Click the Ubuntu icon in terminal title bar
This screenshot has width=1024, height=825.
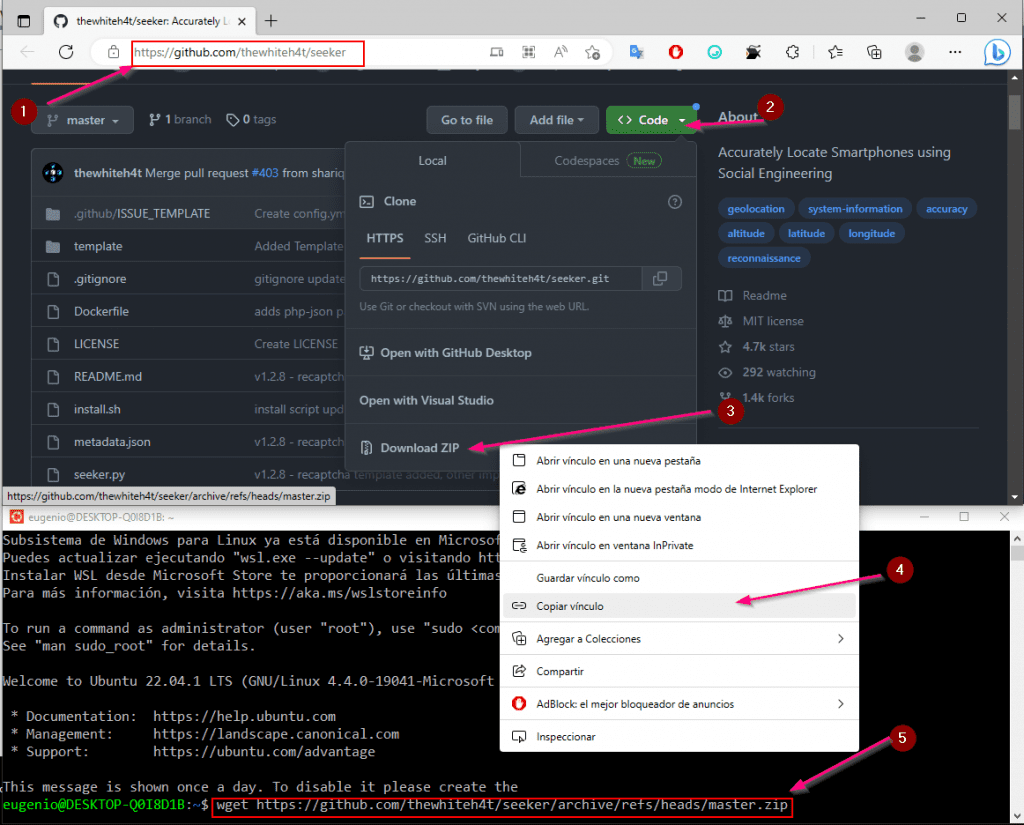pyautogui.click(x=16, y=517)
